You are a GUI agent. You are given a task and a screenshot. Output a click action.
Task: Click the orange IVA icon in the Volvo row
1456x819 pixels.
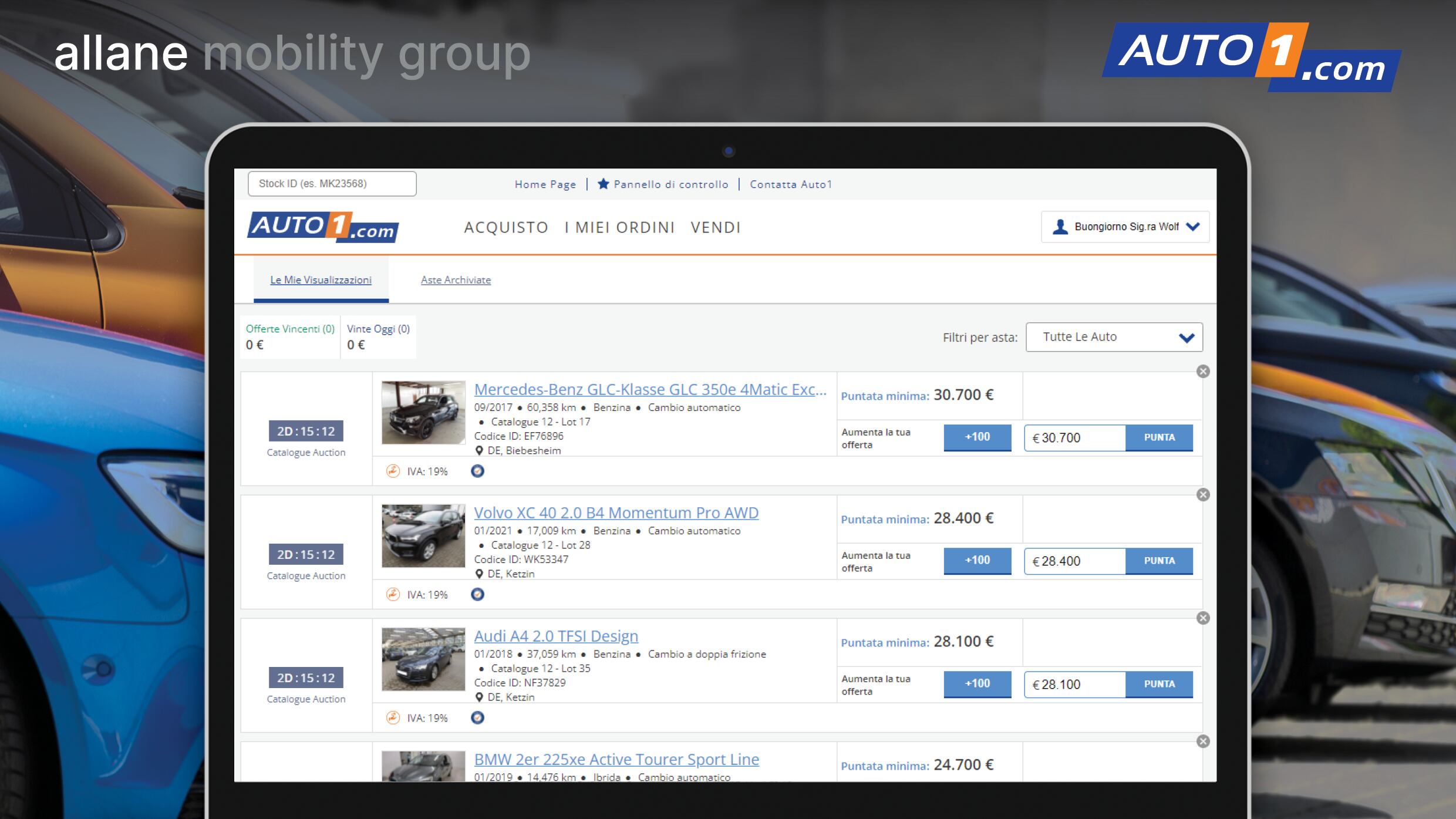[393, 594]
